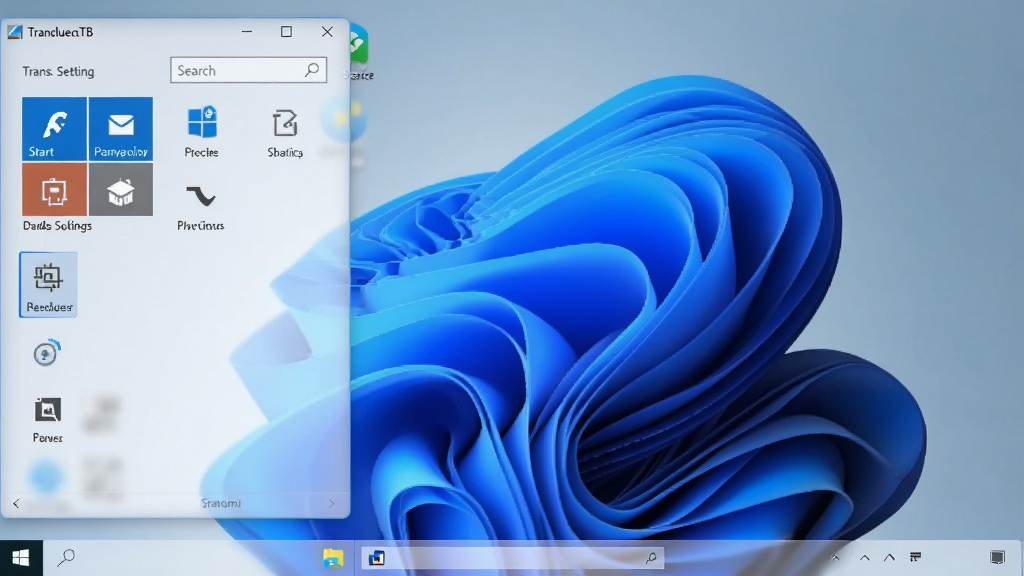Click the network tray icon
The image size is (1024, 576).
pyautogui.click(x=916, y=557)
